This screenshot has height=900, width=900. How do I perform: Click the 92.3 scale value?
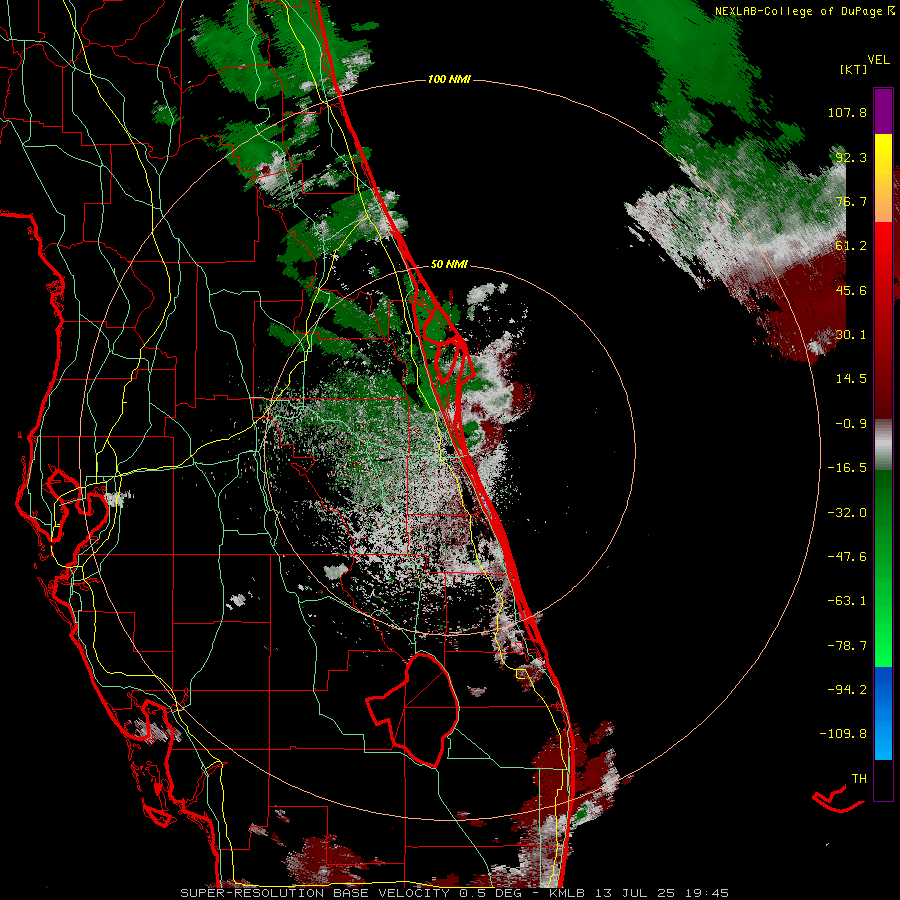click(851, 157)
